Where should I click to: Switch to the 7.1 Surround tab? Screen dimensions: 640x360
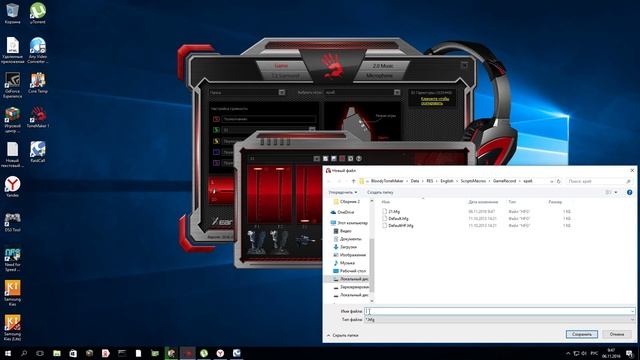click(x=286, y=76)
